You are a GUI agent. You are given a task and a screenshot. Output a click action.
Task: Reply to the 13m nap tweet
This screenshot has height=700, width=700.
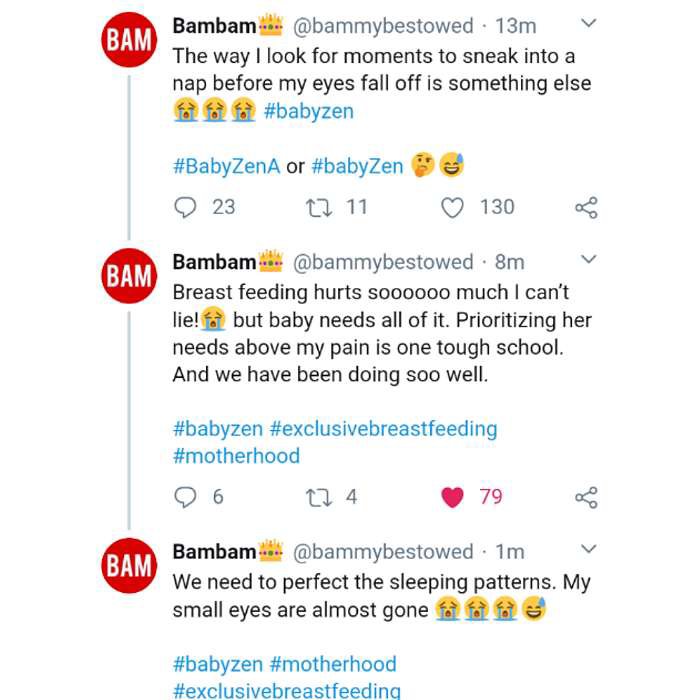click(x=186, y=207)
